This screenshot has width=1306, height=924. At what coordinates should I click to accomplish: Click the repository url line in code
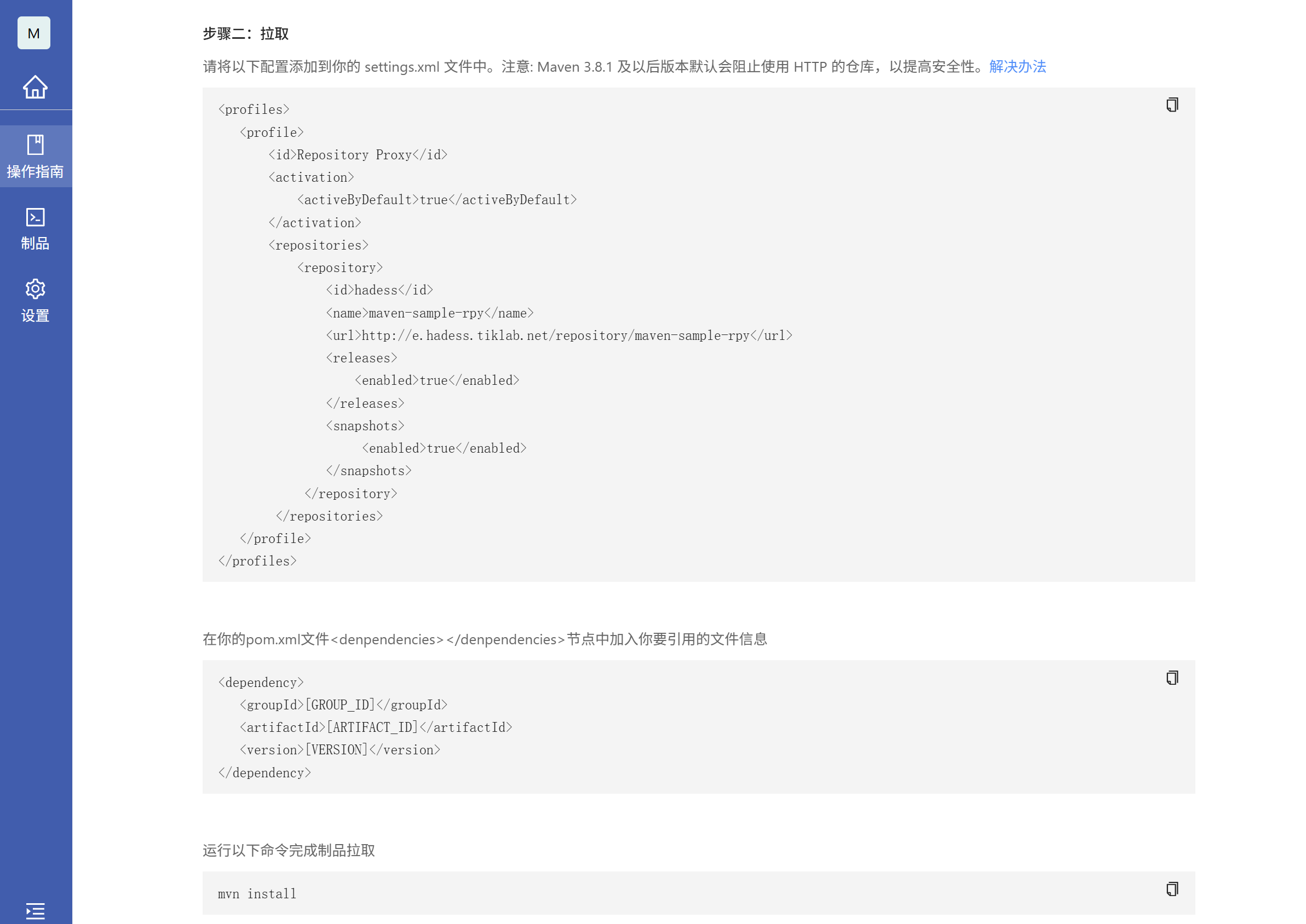coord(559,336)
